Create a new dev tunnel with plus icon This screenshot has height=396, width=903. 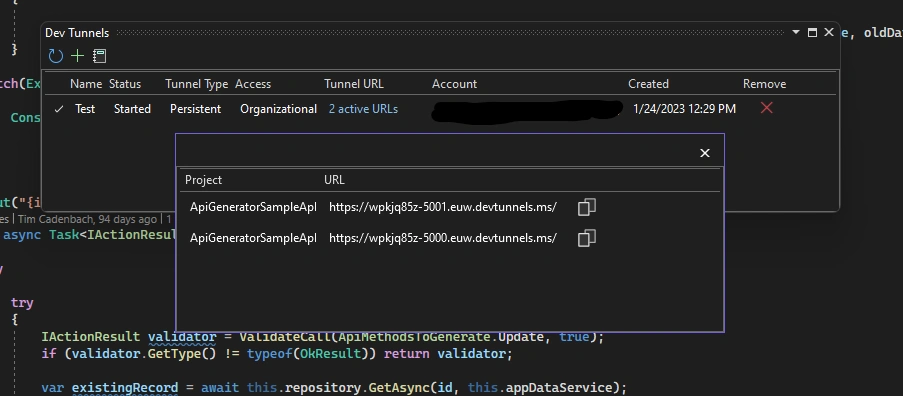(x=77, y=56)
